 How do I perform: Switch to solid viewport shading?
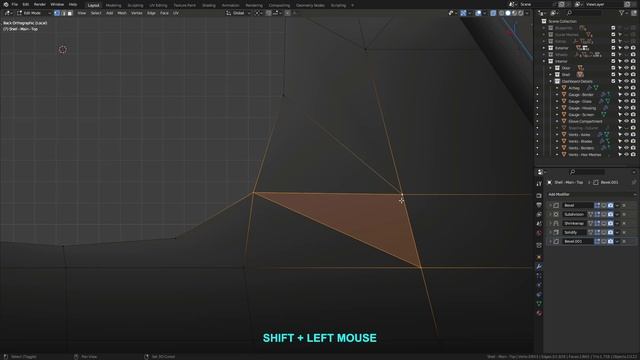click(508, 13)
